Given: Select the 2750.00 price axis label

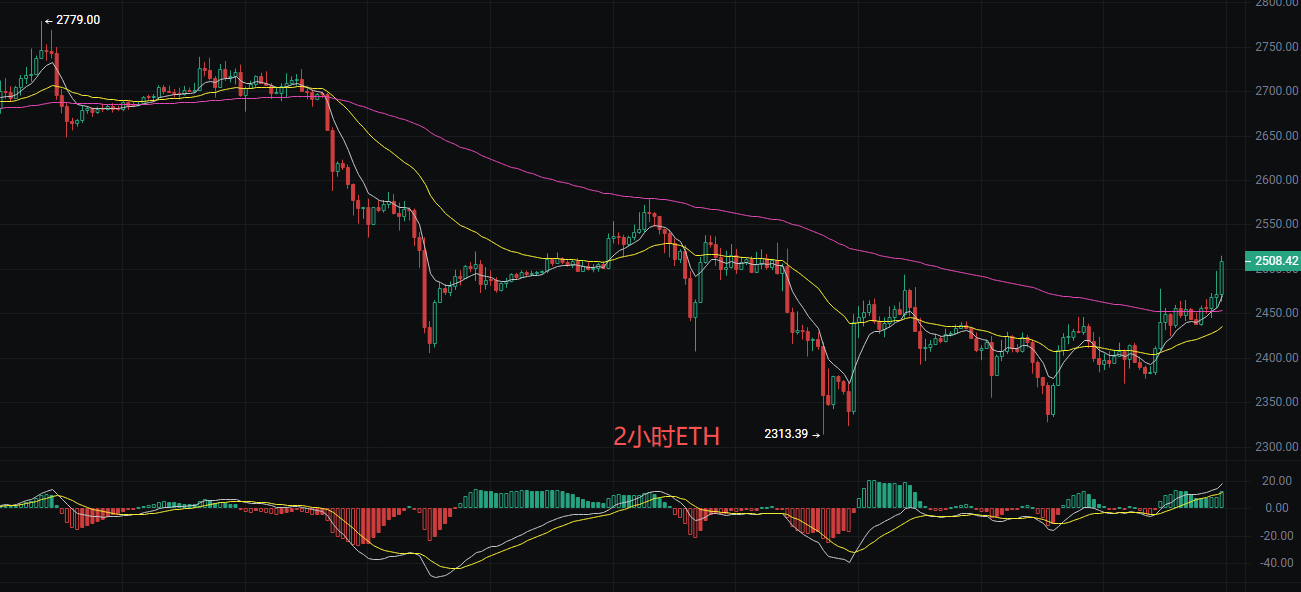Looking at the screenshot, I should point(1276,47).
